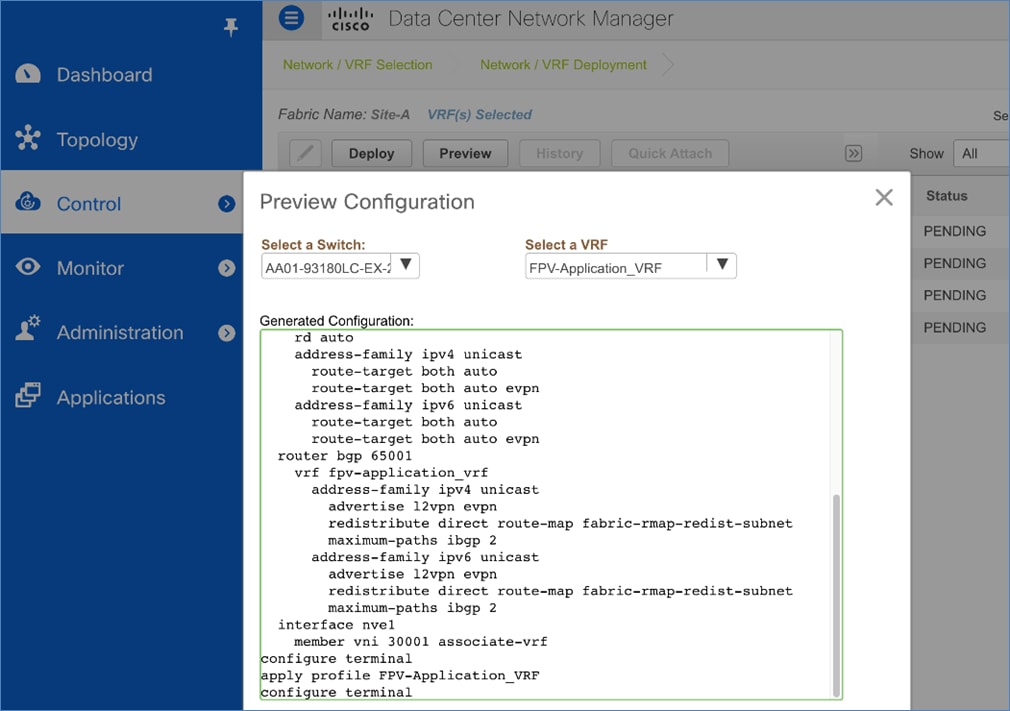The width and height of the screenshot is (1010, 711).
Task: Click the 'rd auto' config line
Action: [x=324, y=337]
